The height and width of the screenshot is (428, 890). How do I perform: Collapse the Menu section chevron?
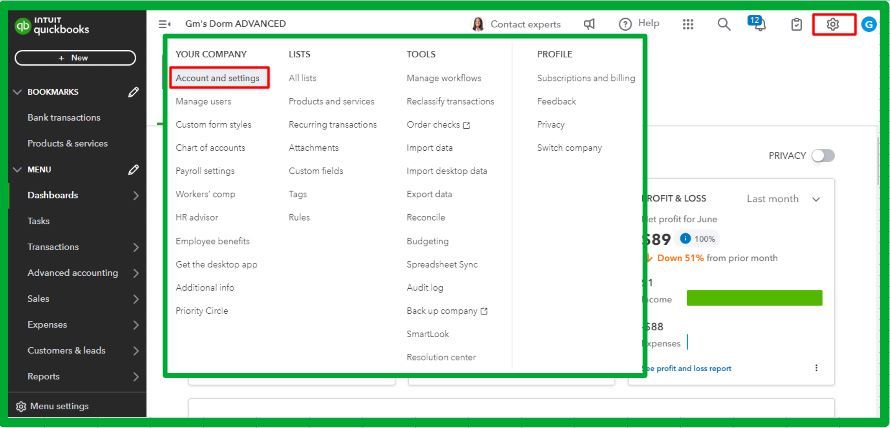tap(18, 169)
